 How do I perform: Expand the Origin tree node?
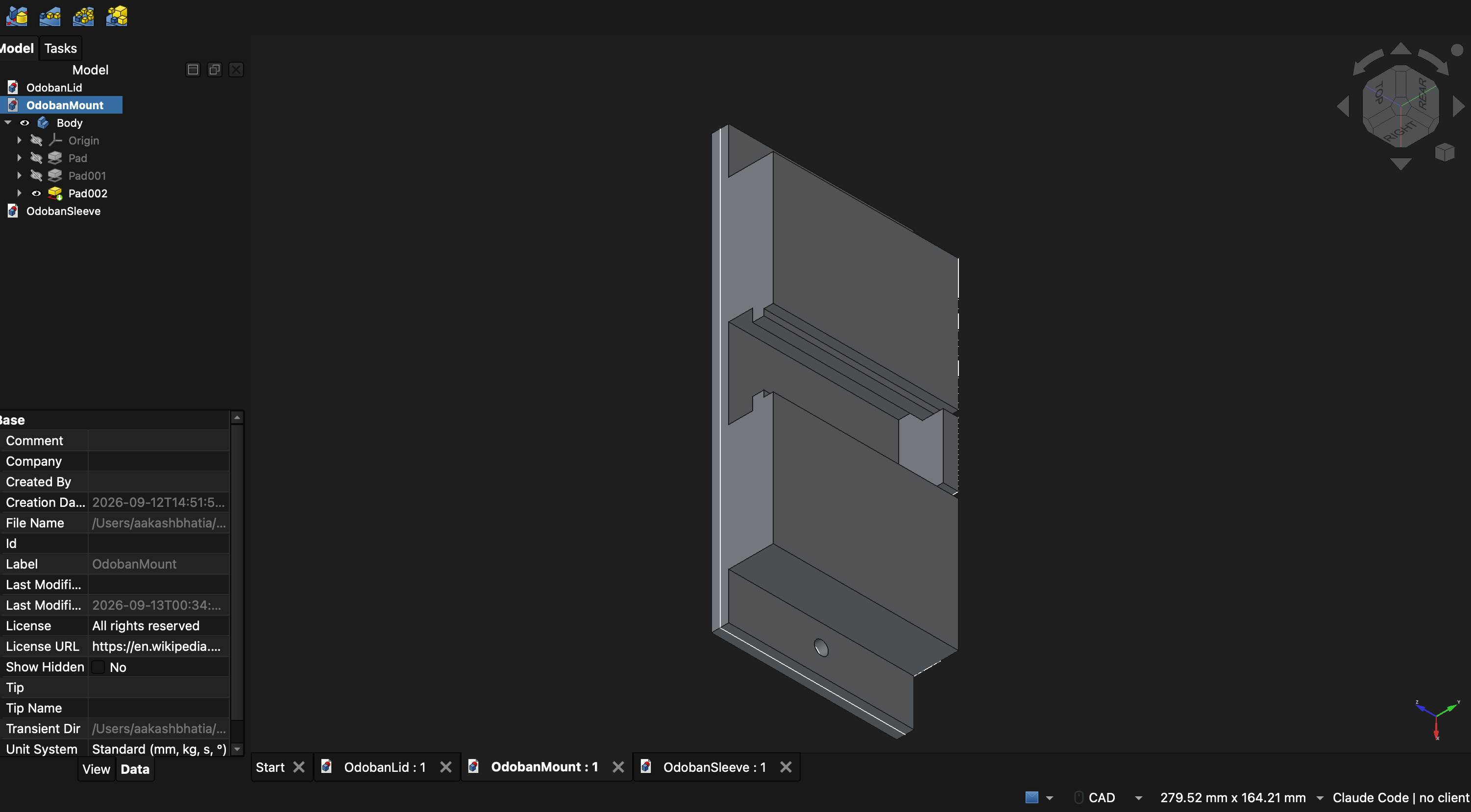click(20, 141)
